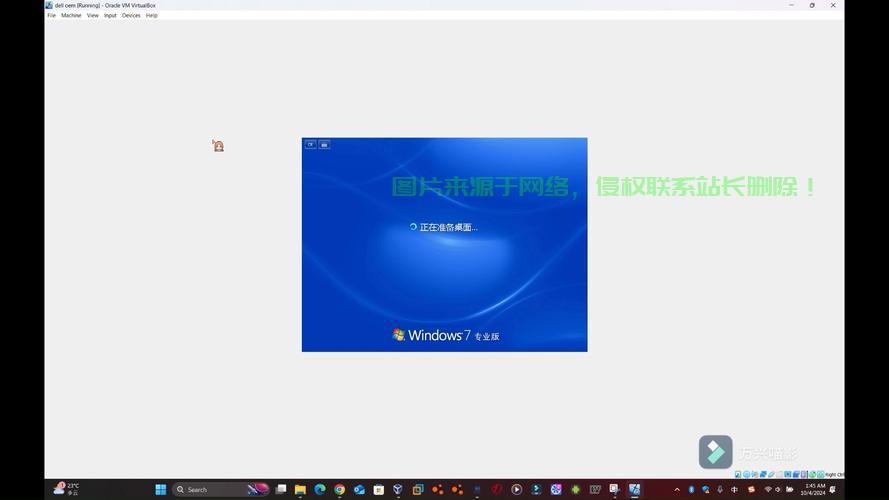Open File Explorer from the taskbar
Image resolution: width=889 pixels, height=500 pixels.
tap(300, 489)
